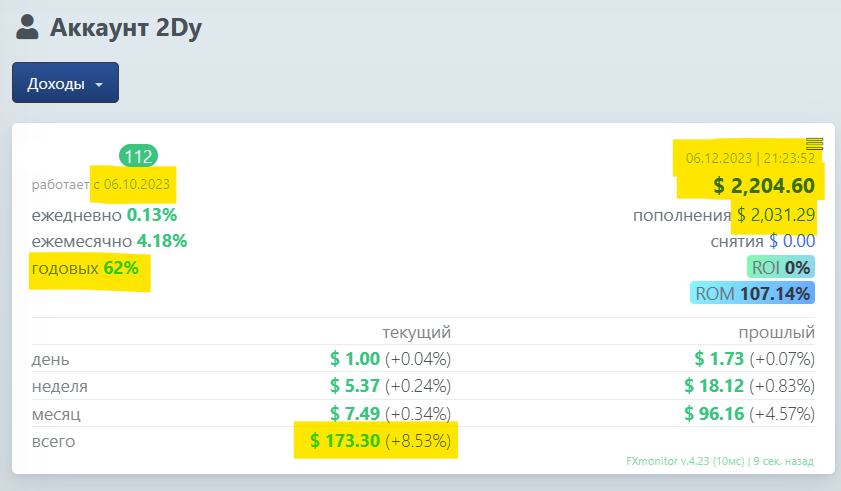Viewport: 841px width, 491px height.
Task: Click the start date 06.10.2023
Action: pos(137,185)
